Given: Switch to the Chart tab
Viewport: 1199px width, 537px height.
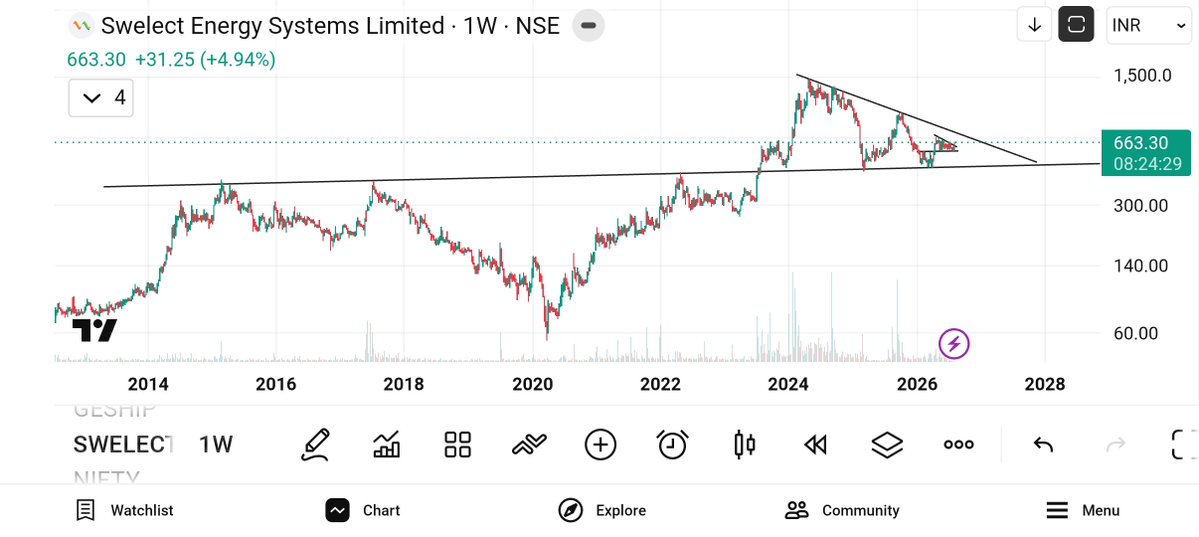Looking at the screenshot, I should coord(362,510).
